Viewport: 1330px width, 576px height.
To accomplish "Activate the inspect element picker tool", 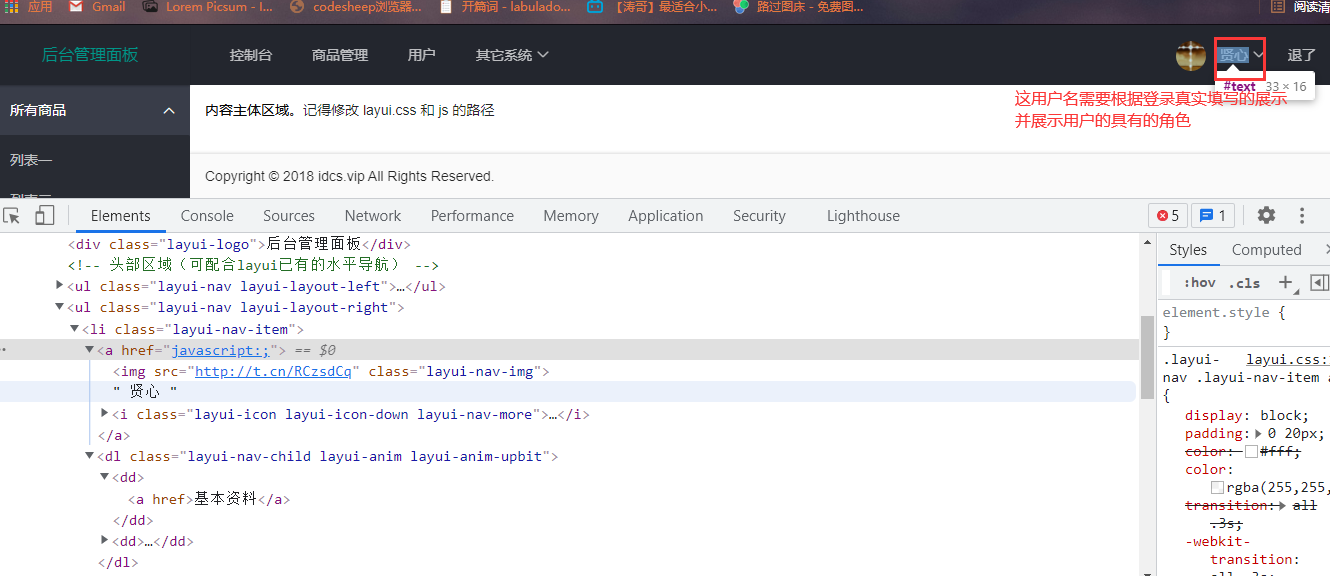I will (x=12, y=216).
